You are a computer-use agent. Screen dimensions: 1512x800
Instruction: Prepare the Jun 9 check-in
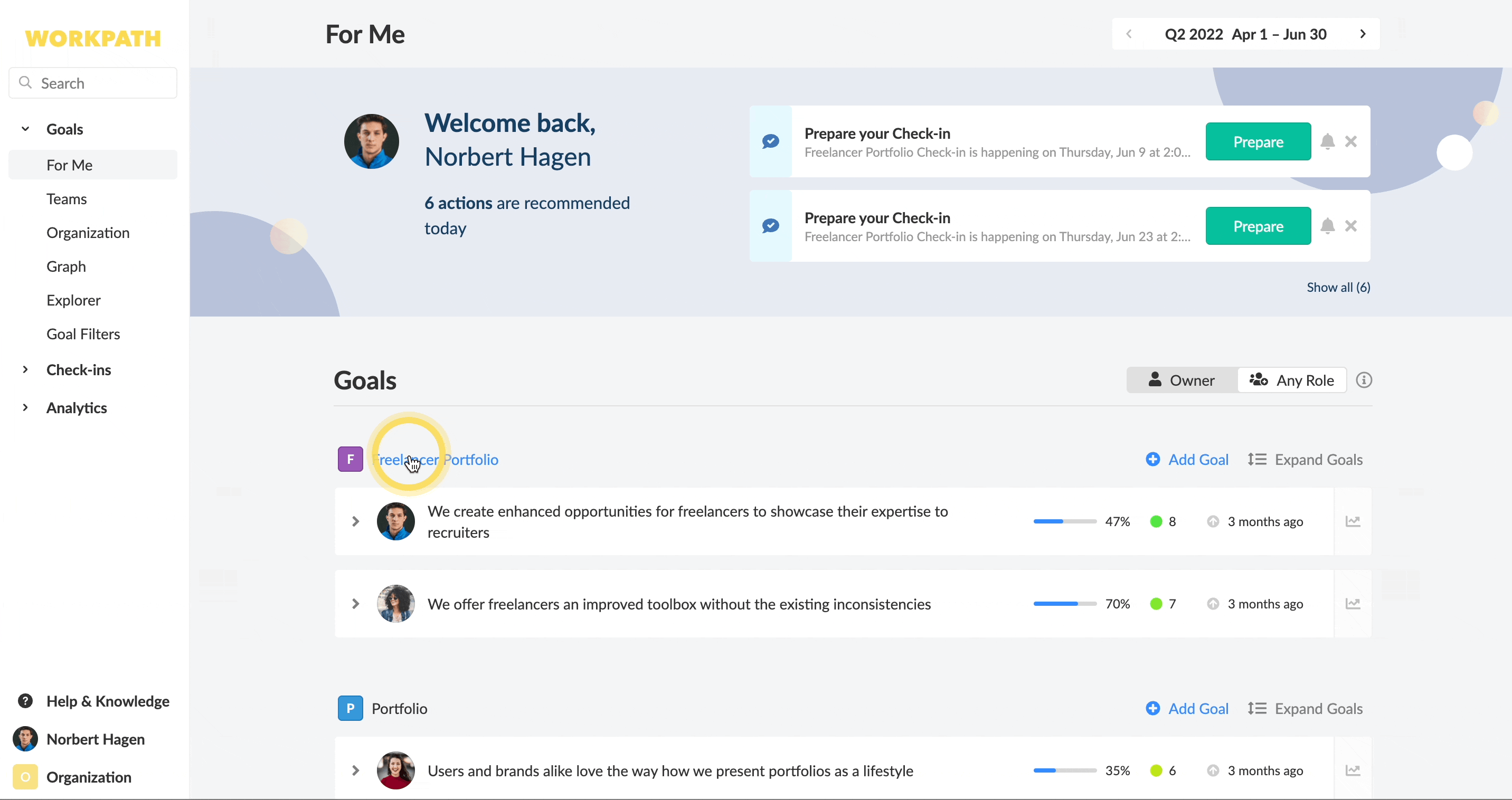click(x=1258, y=141)
